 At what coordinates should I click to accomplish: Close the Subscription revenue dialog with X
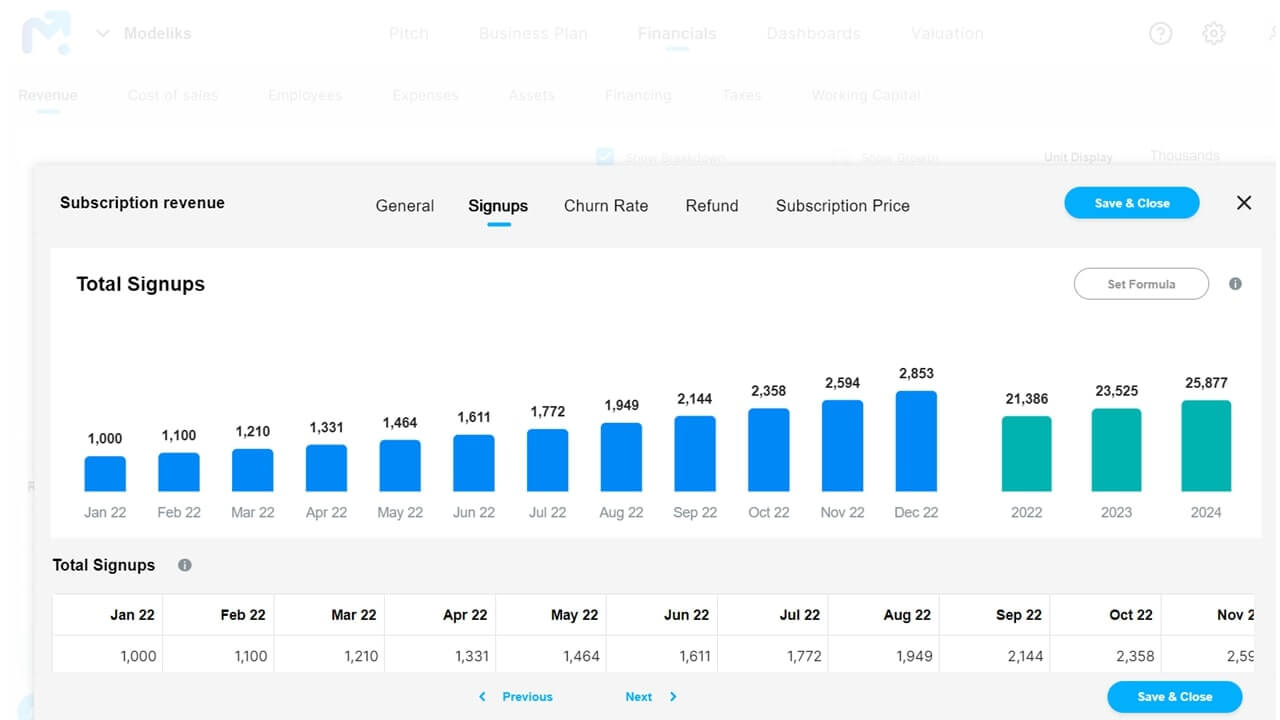1244,203
